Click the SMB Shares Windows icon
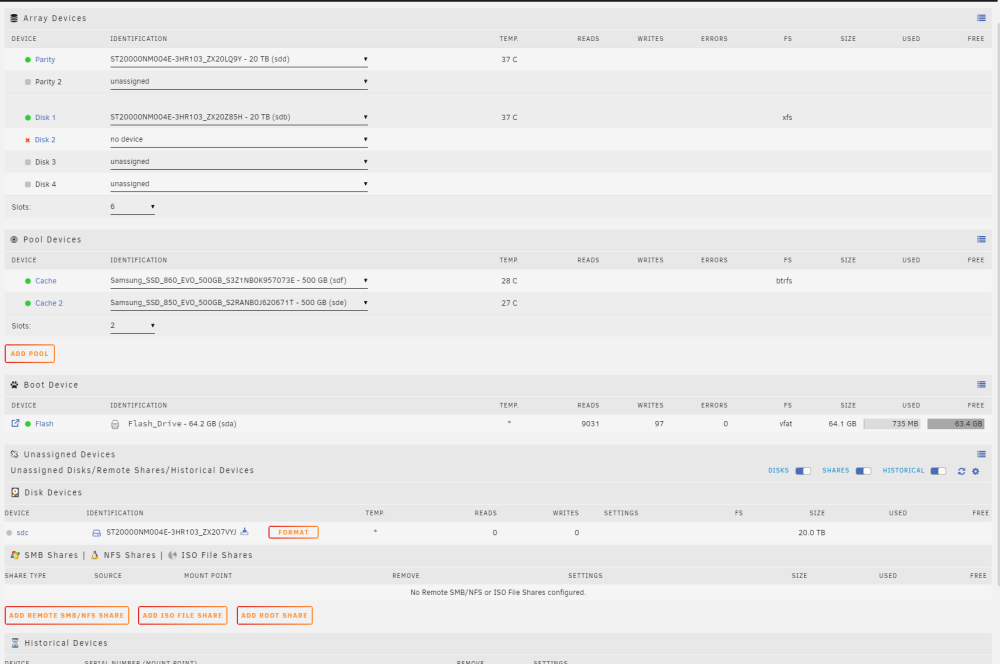The height and width of the screenshot is (664, 1000). [15, 555]
